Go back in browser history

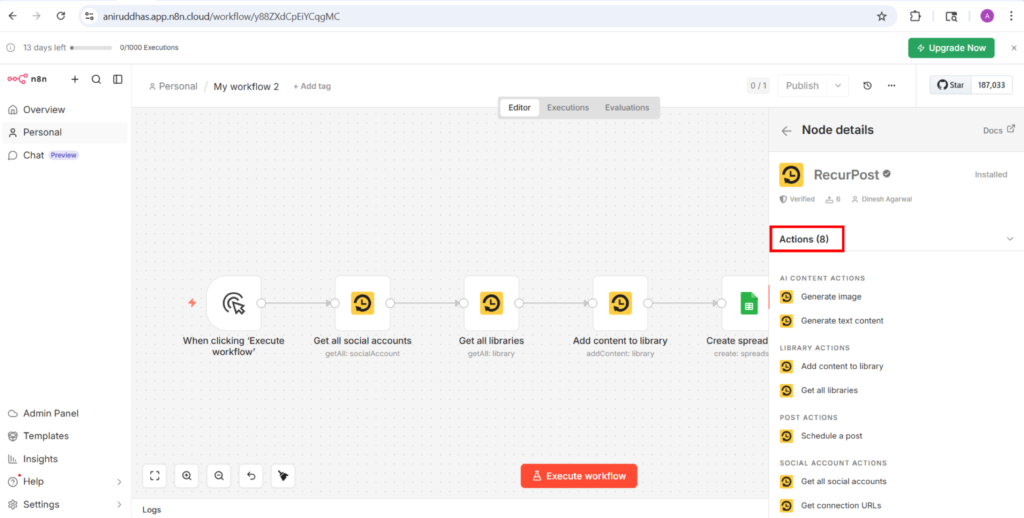12,16
